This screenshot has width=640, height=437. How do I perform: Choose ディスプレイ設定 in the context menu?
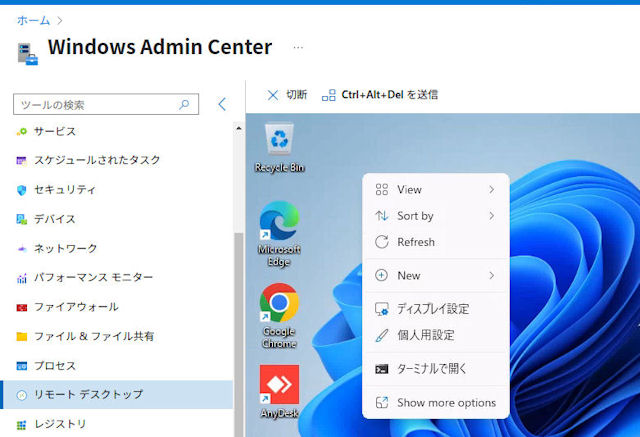tap(436, 309)
